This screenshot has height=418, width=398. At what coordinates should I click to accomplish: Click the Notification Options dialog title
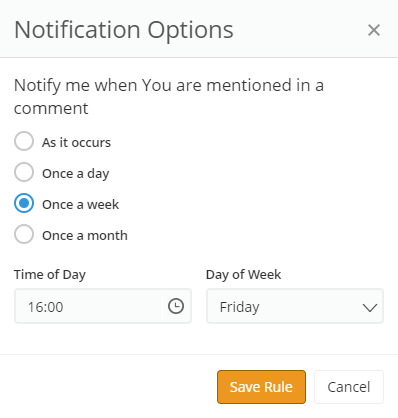tap(124, 30)
